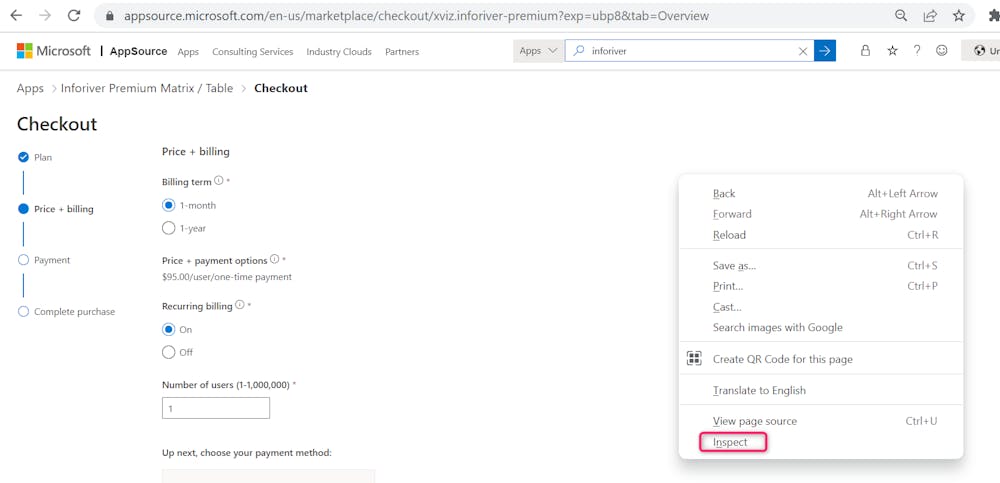
Task: Click the region globe button in the header
Action: click(981, 51)
